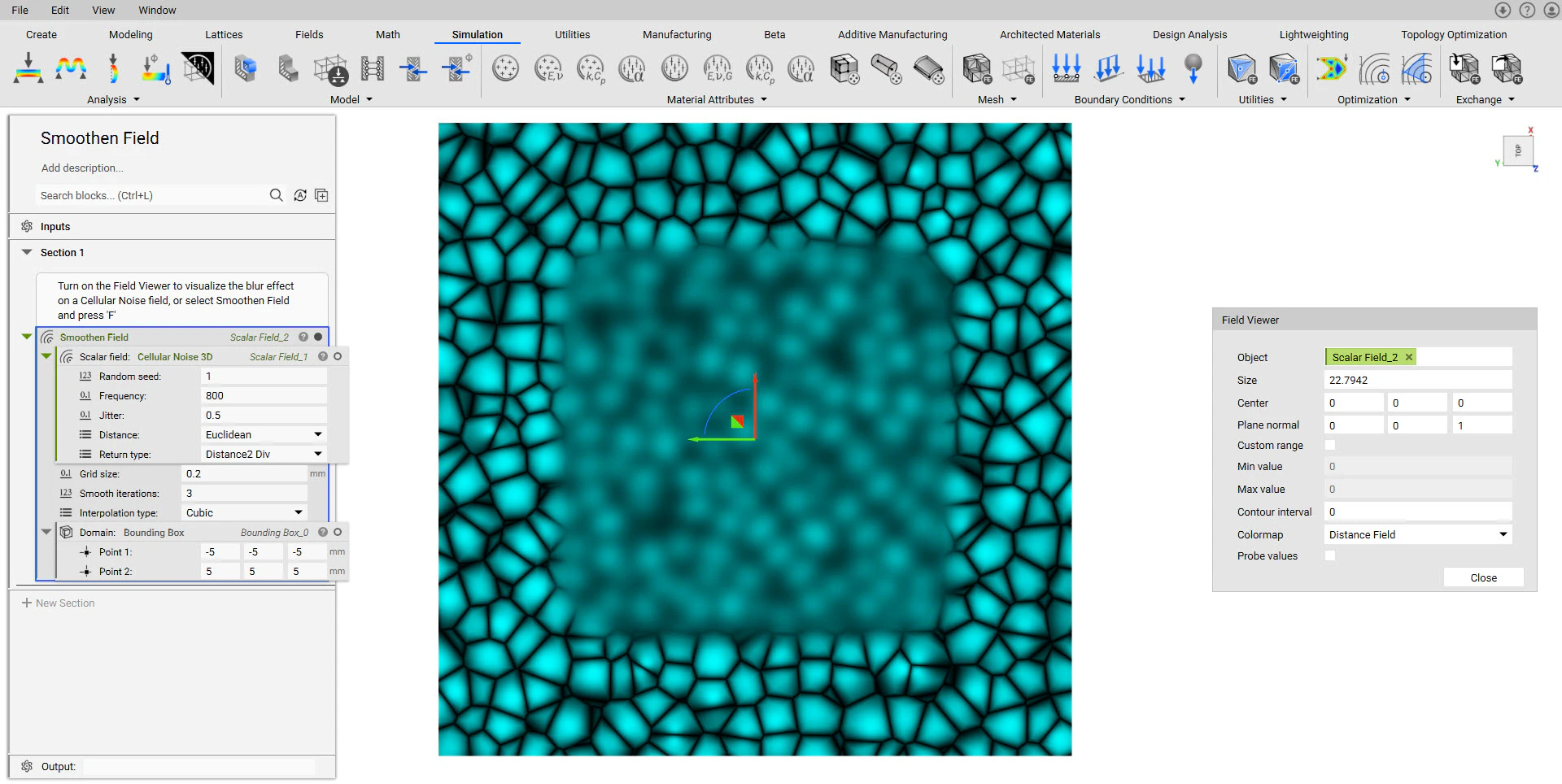Open the View menu
This screenshot has height=784, width=1562.
[x=103, y=10]
